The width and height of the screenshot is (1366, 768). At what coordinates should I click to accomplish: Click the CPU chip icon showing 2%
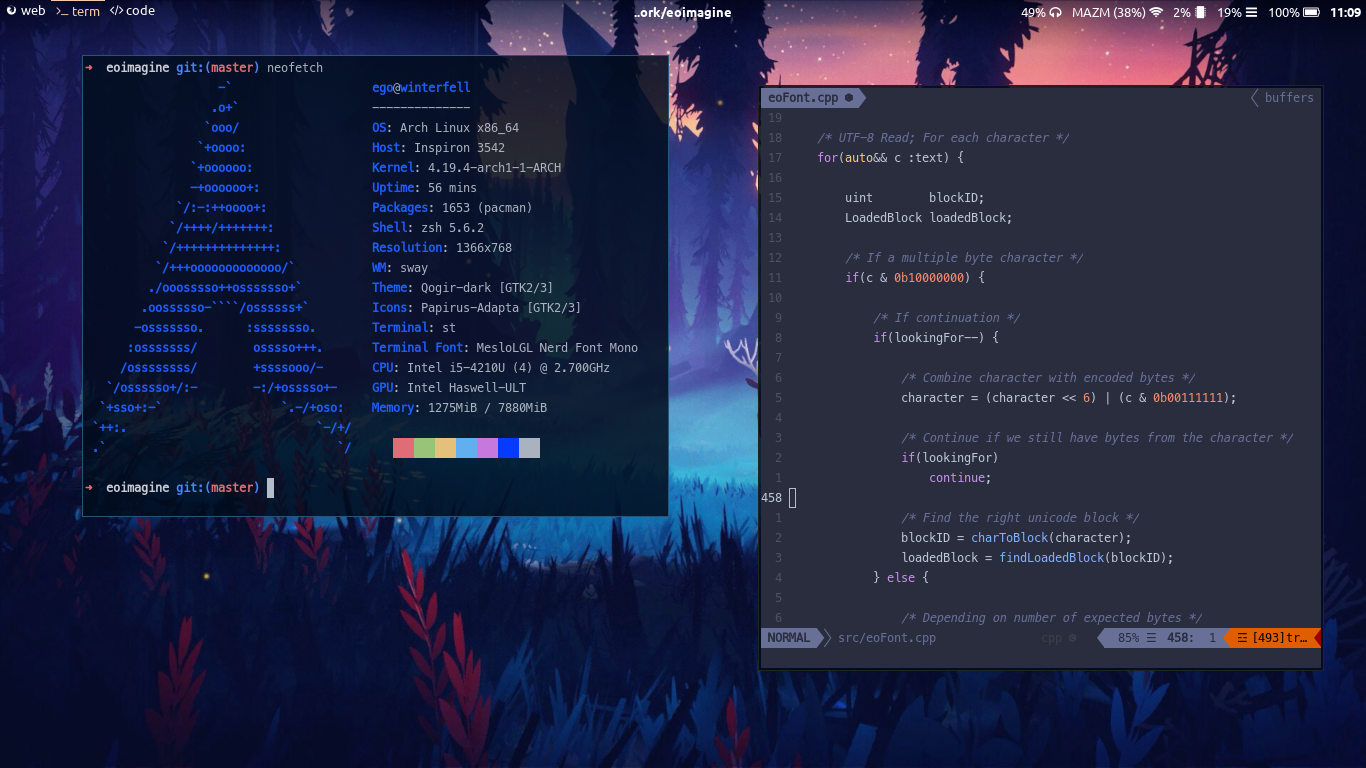[1200, 12]
